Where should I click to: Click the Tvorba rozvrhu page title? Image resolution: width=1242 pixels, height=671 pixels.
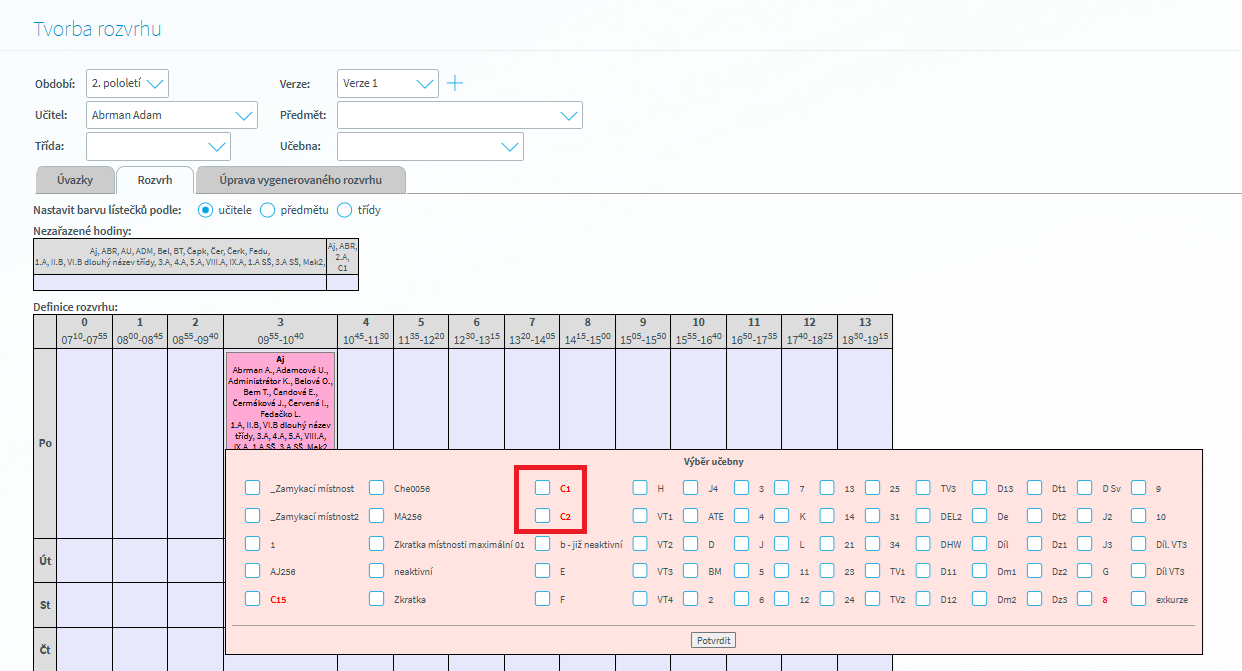click(x=97, y=29)
